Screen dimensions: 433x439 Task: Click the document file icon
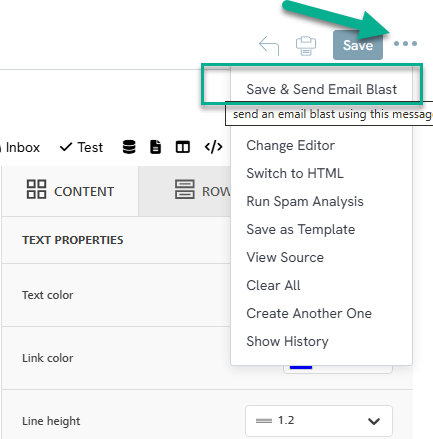(x=155, y=147)
